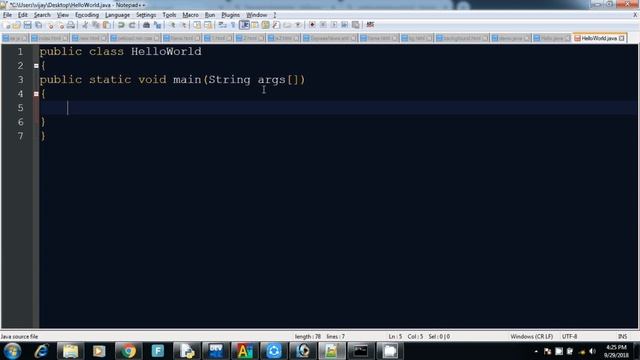640x360 pixels.
Task: Click 'Java source file' status text
Action: click(x=19, y=337)
